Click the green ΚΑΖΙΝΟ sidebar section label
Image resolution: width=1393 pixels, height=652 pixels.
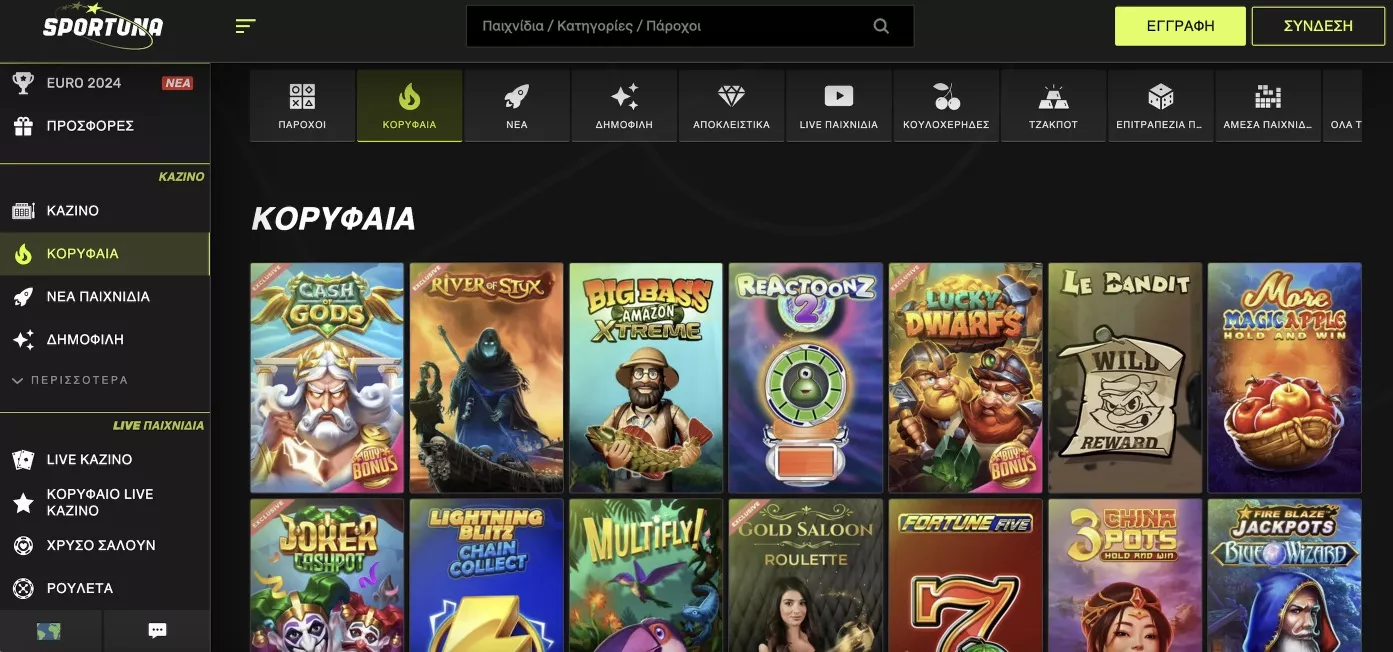tap(181, 177)
